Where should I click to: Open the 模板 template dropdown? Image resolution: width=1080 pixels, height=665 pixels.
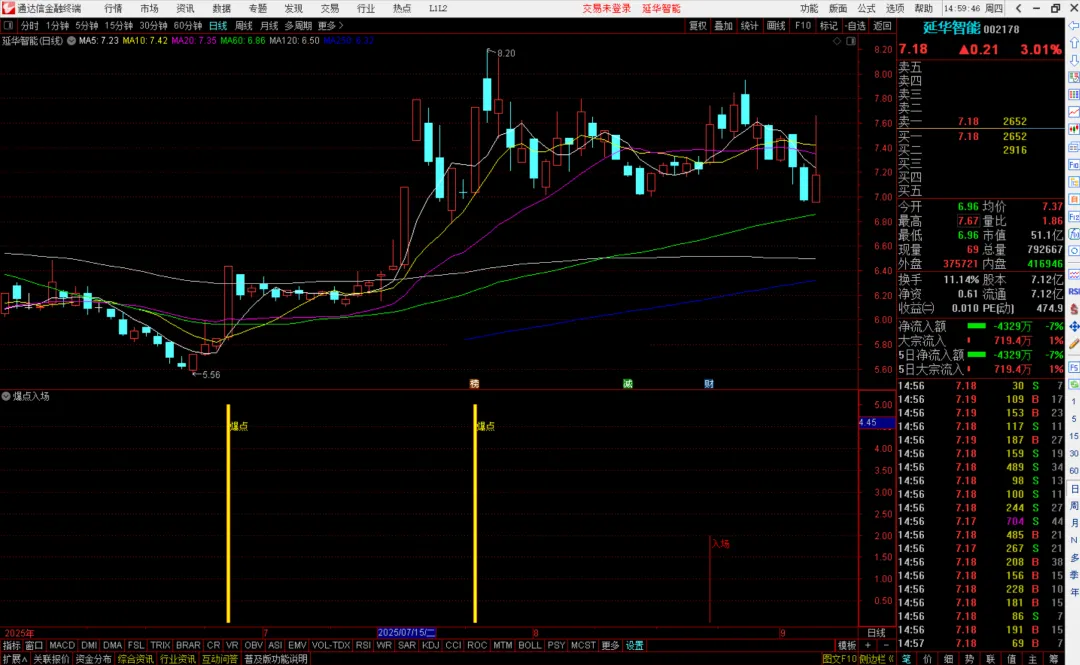tap(847, 646)
